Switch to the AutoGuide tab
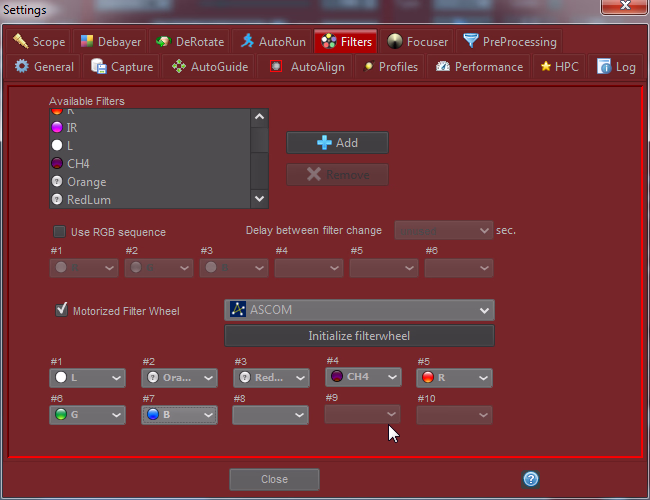This screenshot has width=650, height=500. pos(209,67)
